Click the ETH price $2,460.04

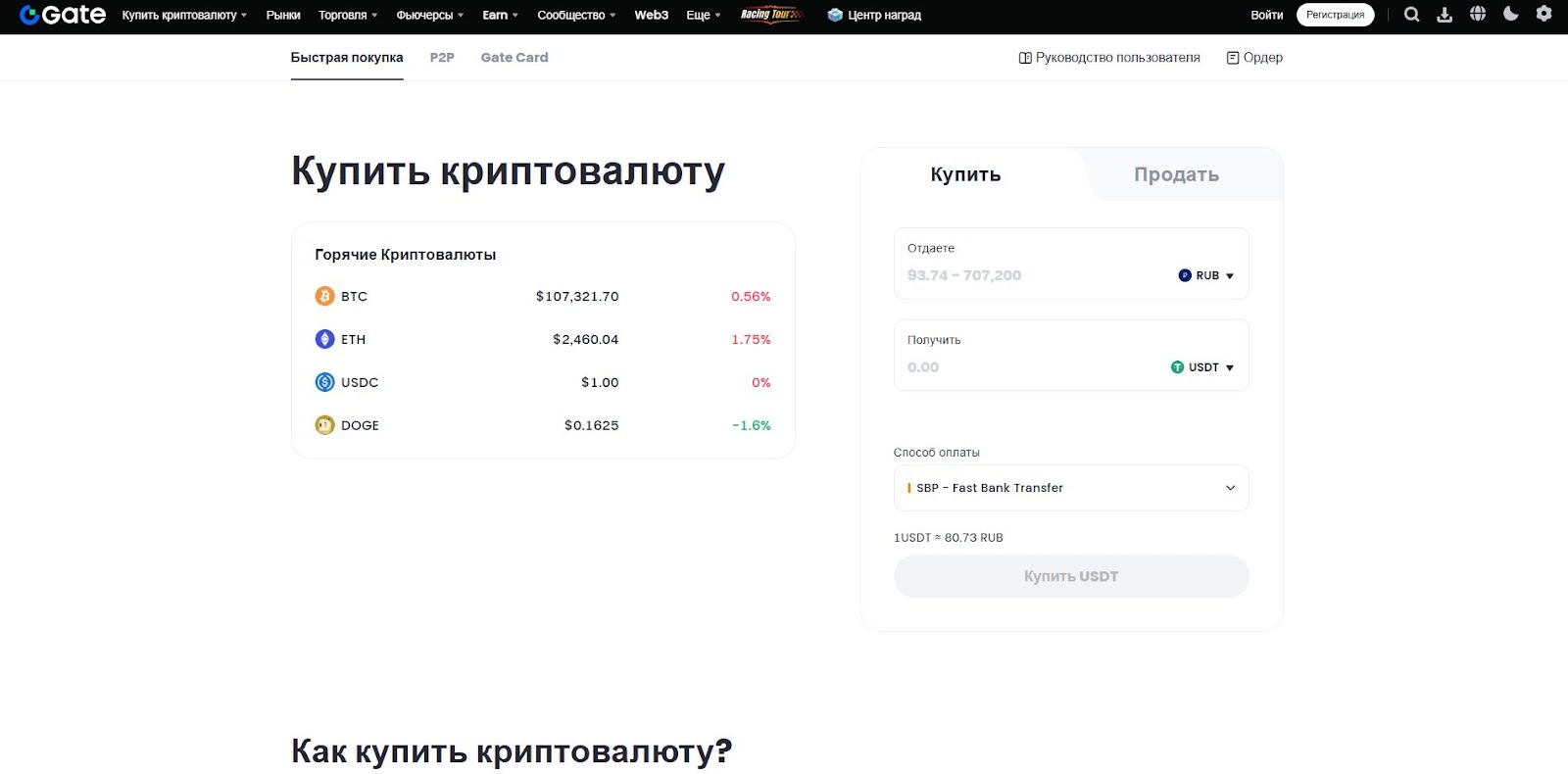tap(586, 339)
